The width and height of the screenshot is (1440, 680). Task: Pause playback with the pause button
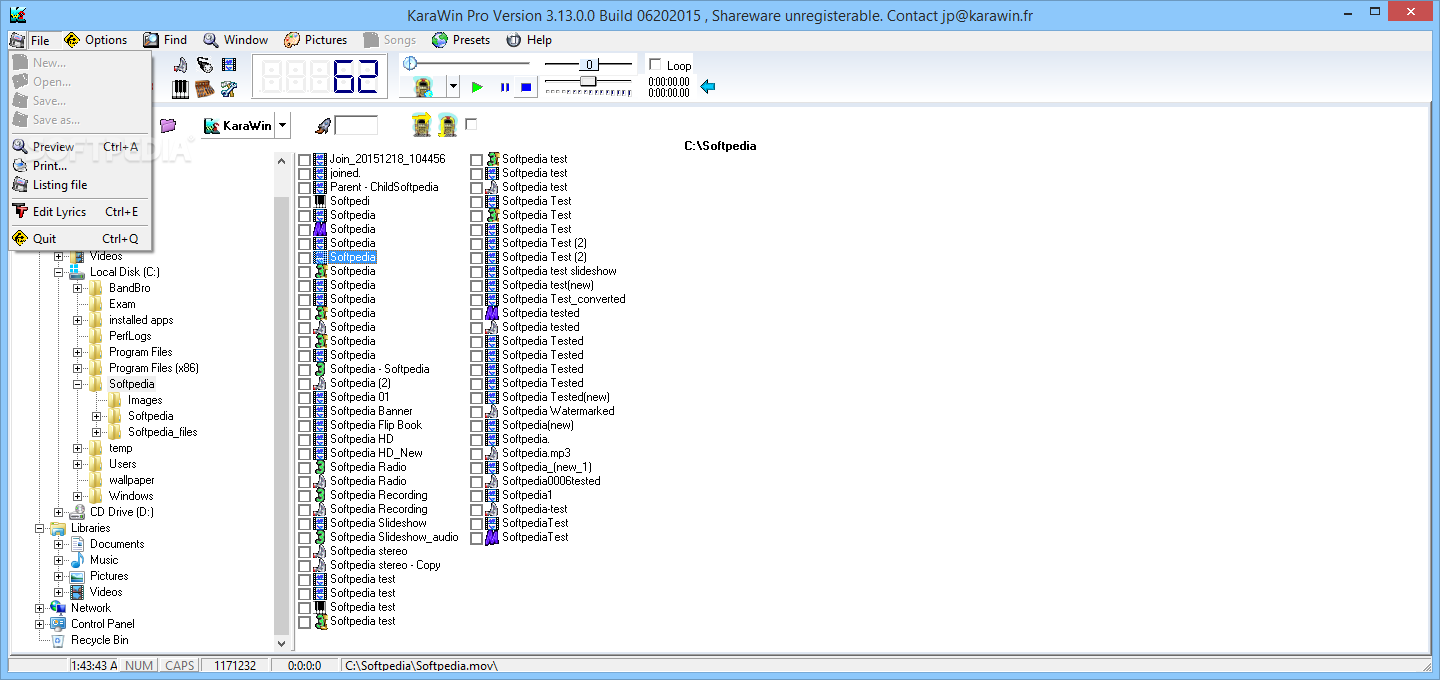(x=504, y=87)
